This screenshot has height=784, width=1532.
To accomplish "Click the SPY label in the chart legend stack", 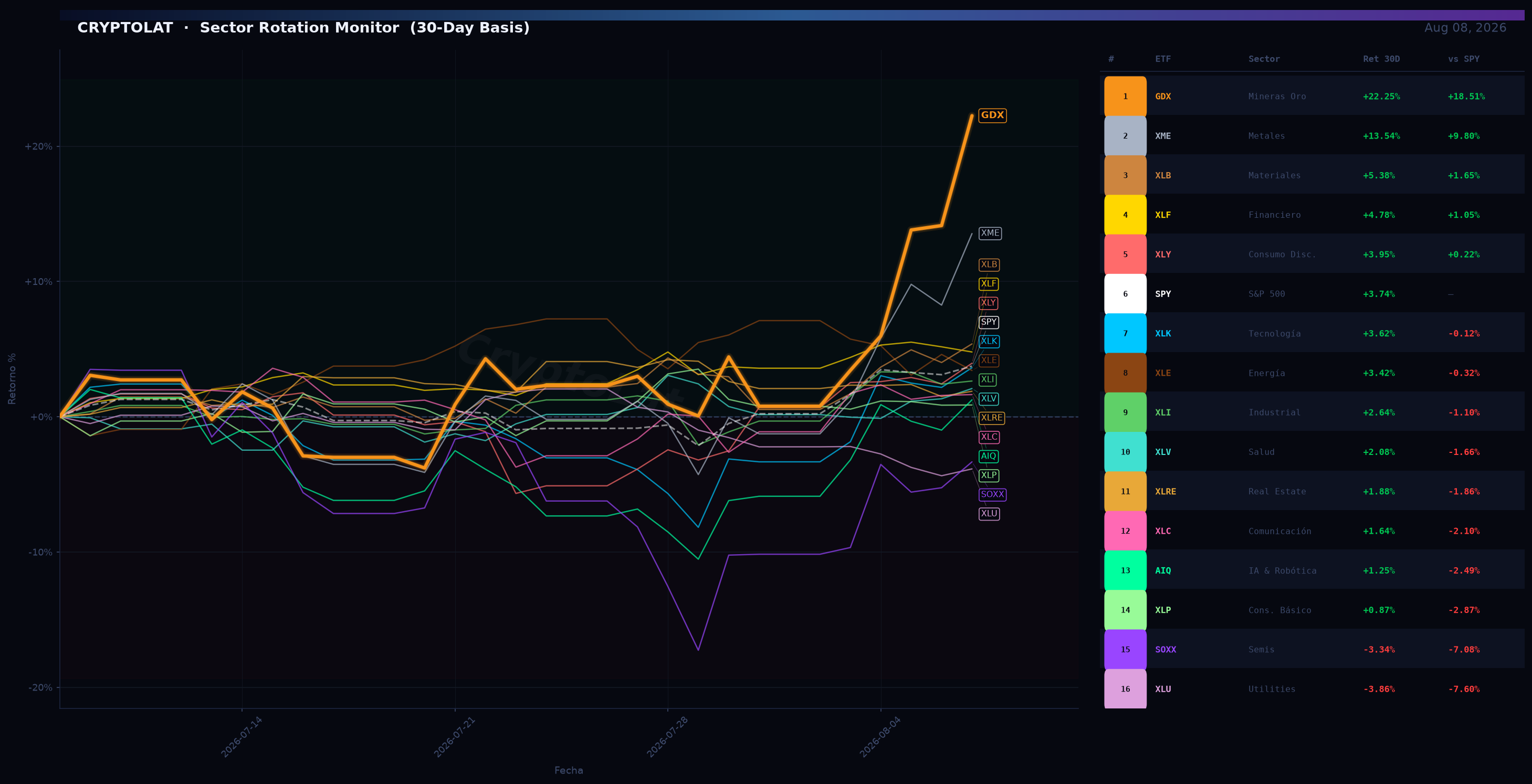I will (x=989, y=322).
